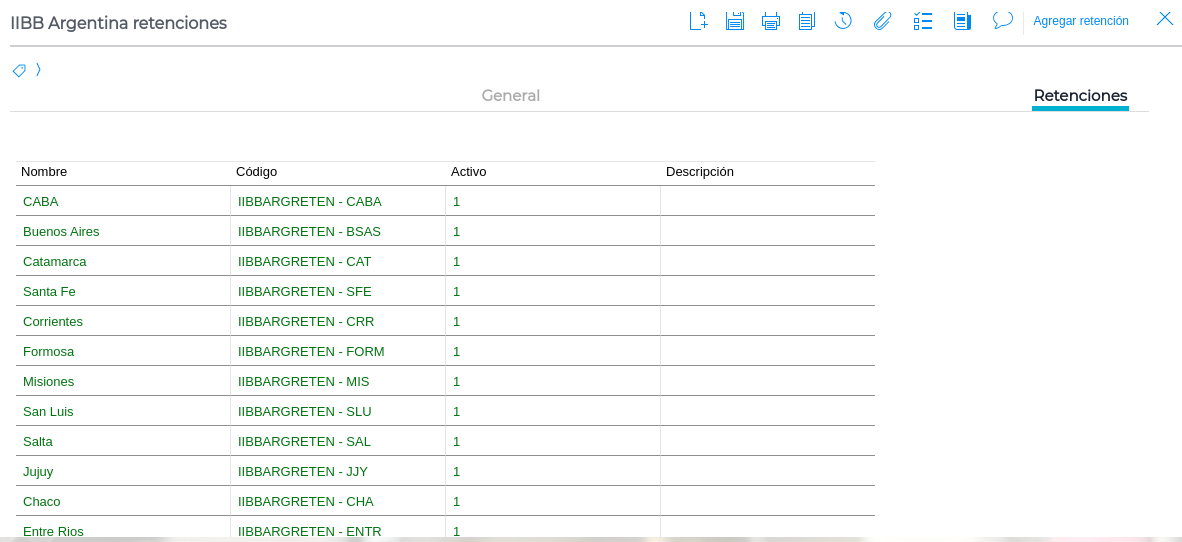1182x542 pixels.
Task: Open the CABA retention row
Action: [41, 201]
